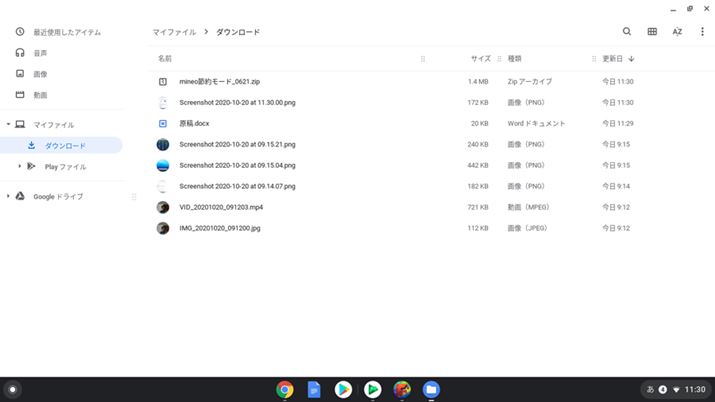715x402 pixels.
Task: Open Recent items (最近使用したアイテム) in sidebar
Action: [64, 32]
